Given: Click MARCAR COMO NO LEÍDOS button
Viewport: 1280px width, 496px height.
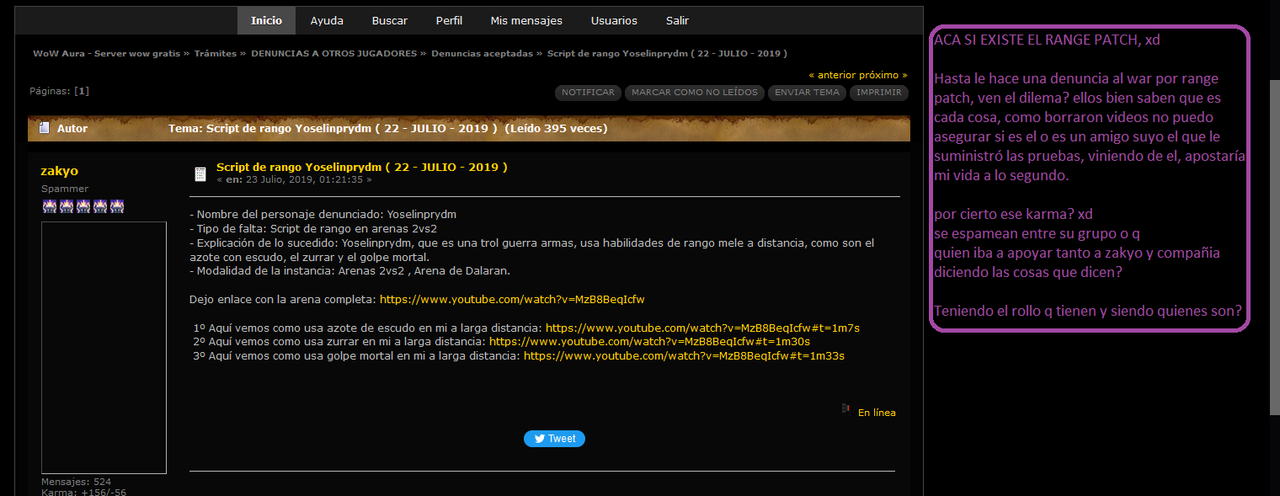Looking at the screenshot, I should click(x=695, y=92).
